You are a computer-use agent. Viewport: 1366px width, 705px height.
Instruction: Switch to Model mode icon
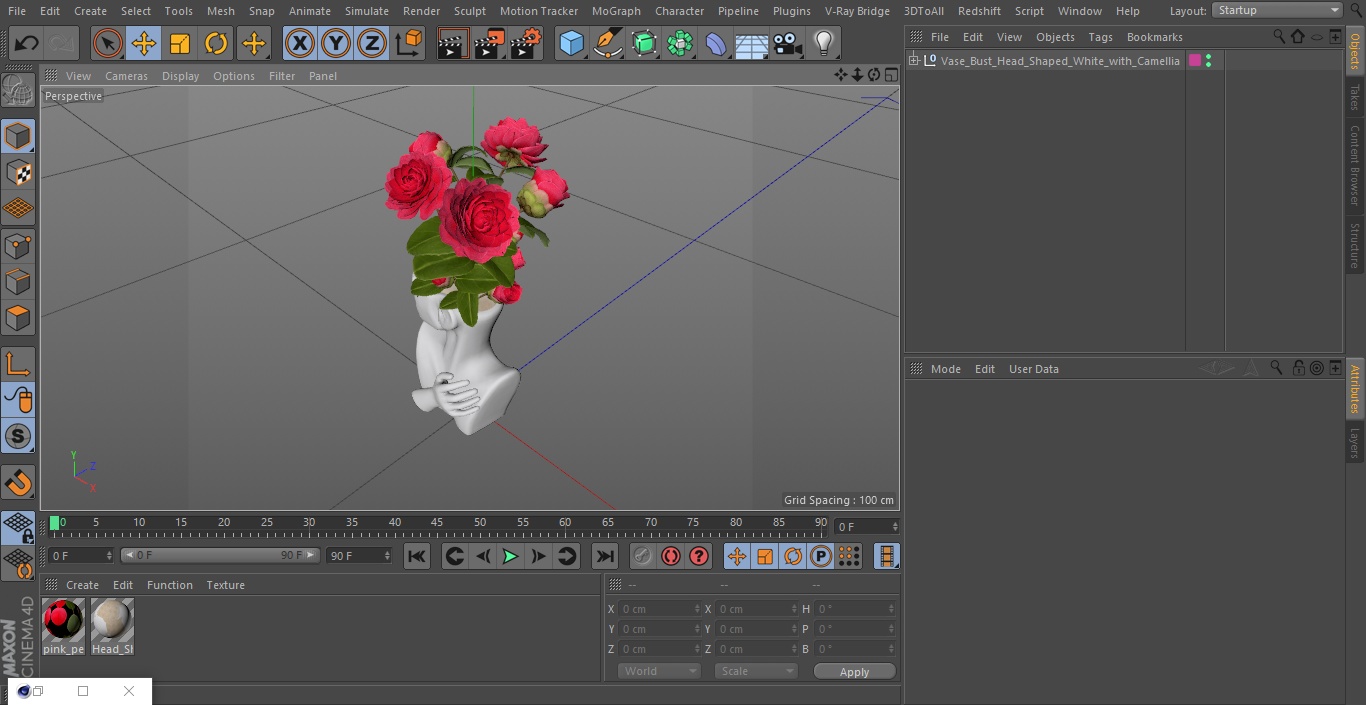[18, 136]
